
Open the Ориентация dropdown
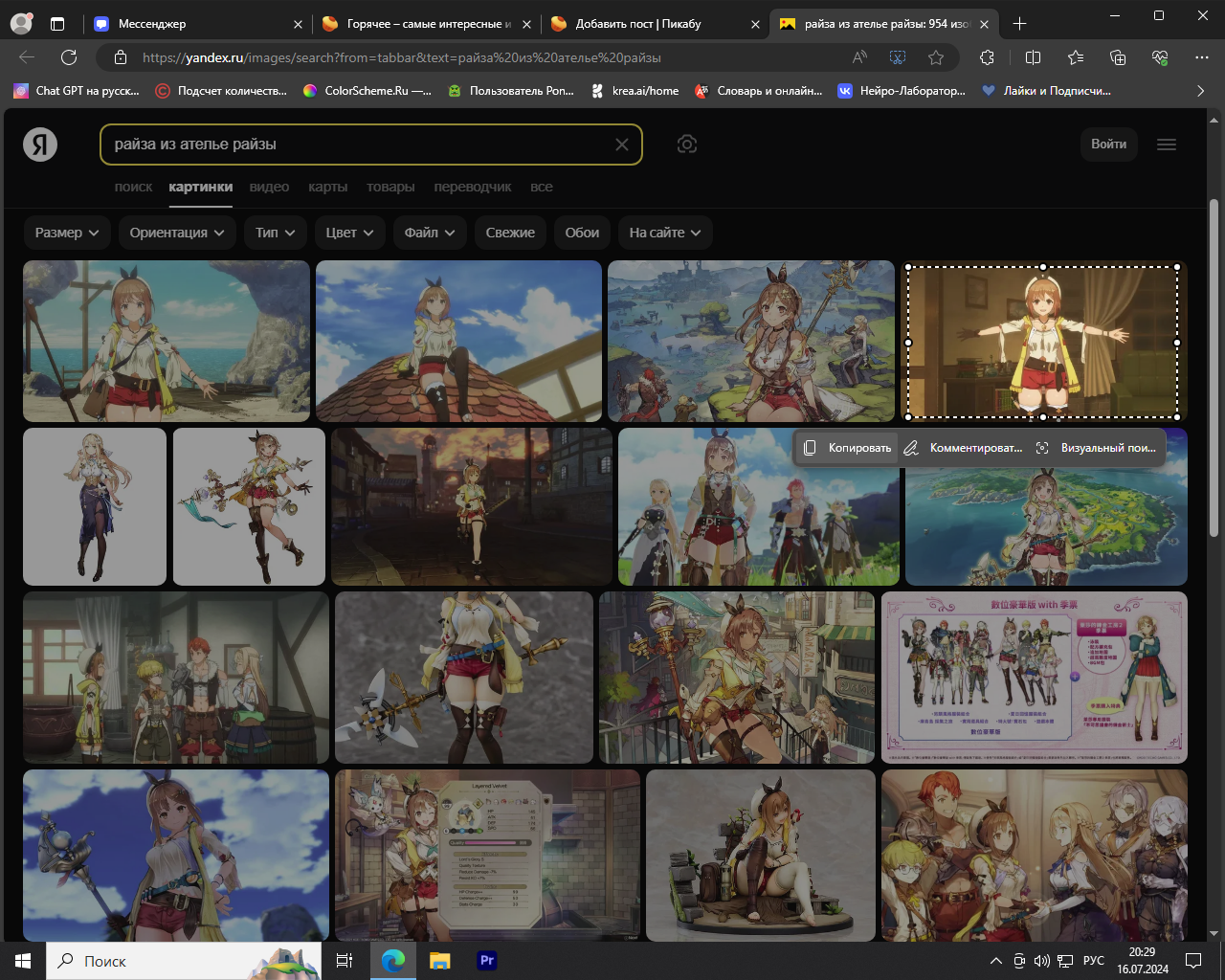(x=177, y=233)
